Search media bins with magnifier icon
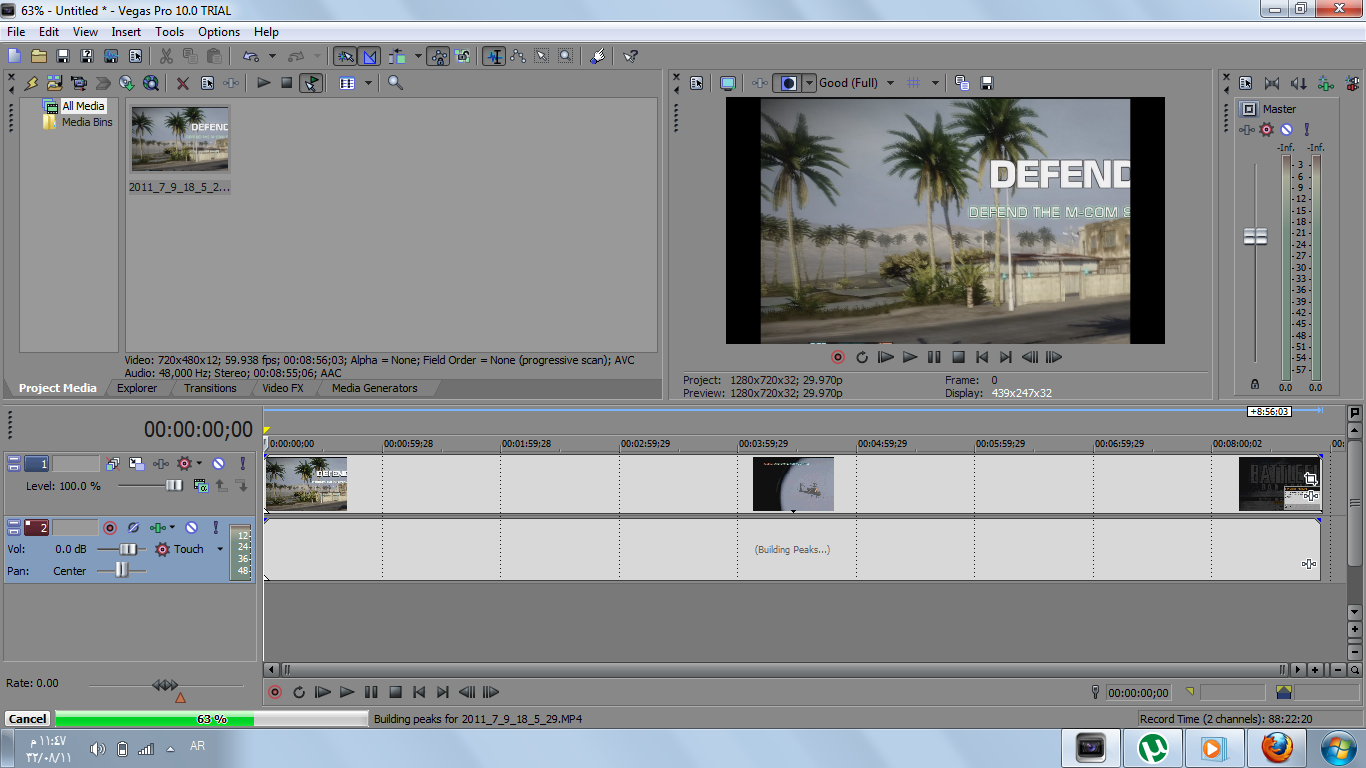The height and width of the screenshot is (768, 1366). point(395,83)
